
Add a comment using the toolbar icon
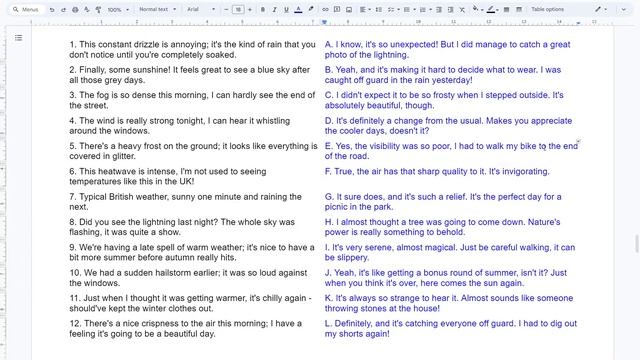pos(337,9)
